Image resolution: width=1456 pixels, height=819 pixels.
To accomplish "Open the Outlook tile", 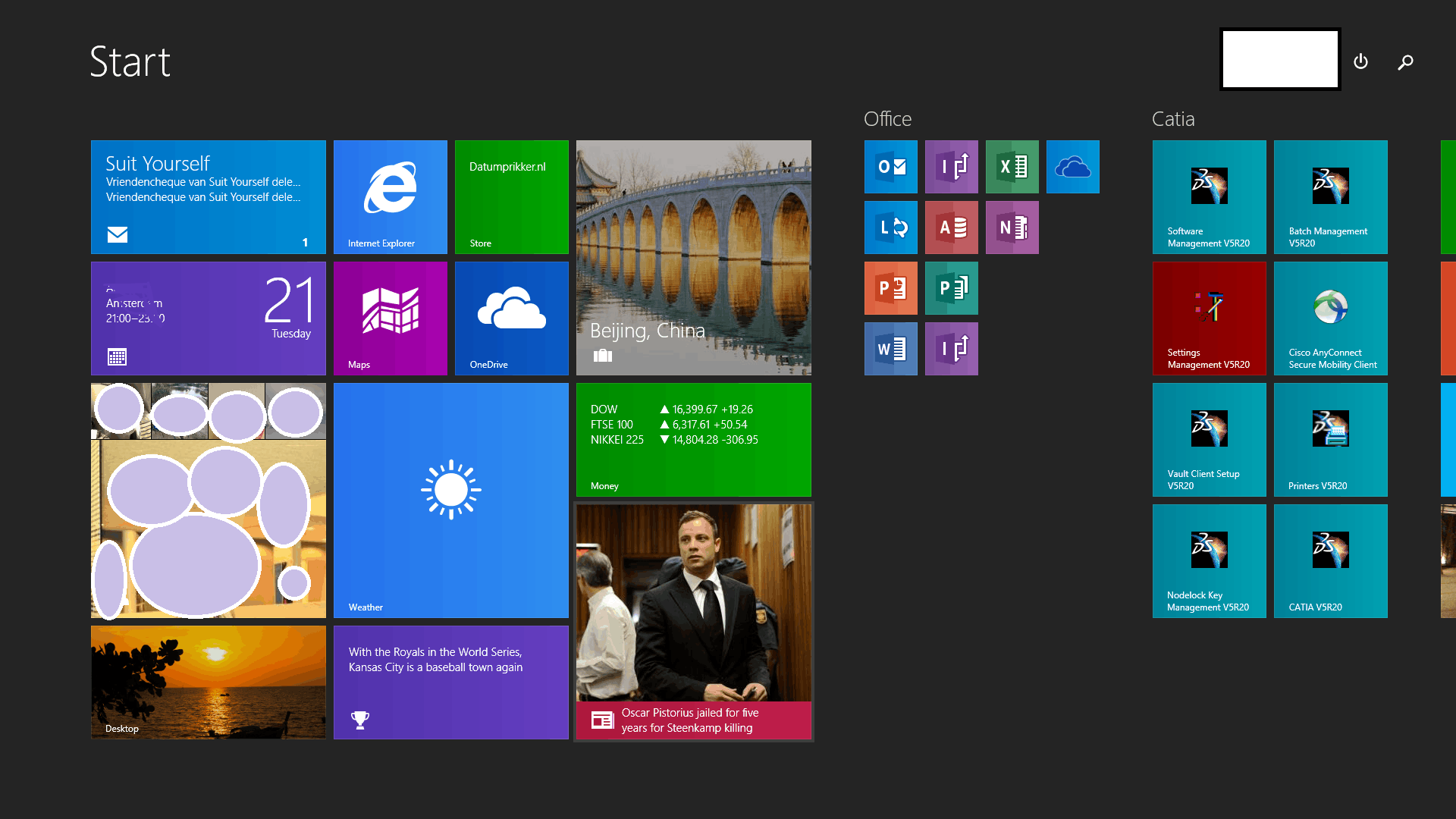I will point(890,167).
